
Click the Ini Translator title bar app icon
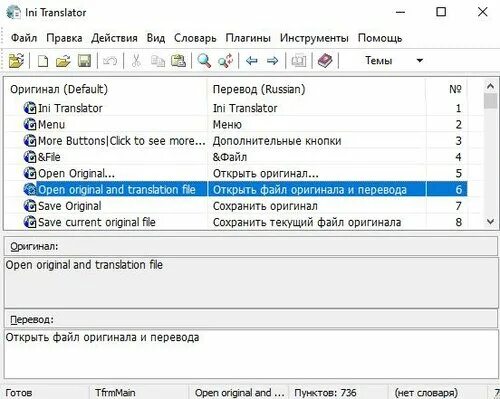(x=13, y=13)
